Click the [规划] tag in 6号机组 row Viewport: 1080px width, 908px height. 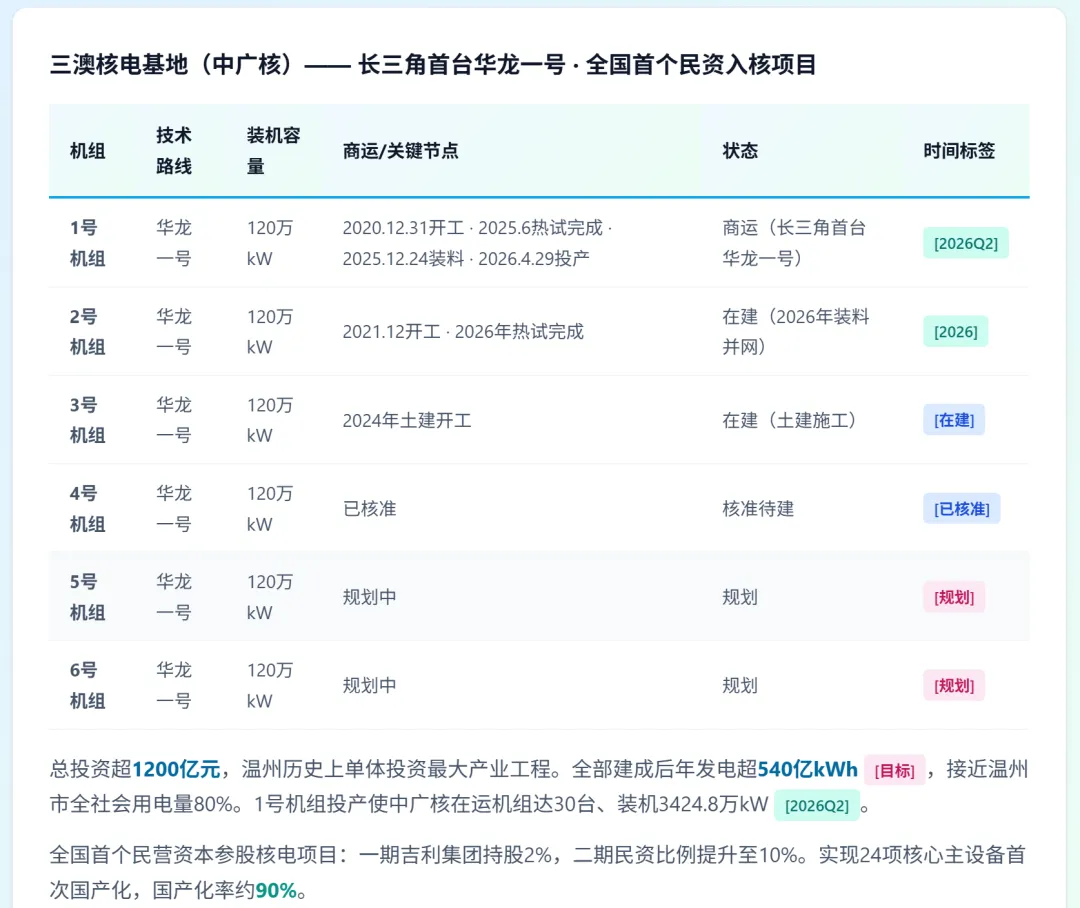[954, 685]
